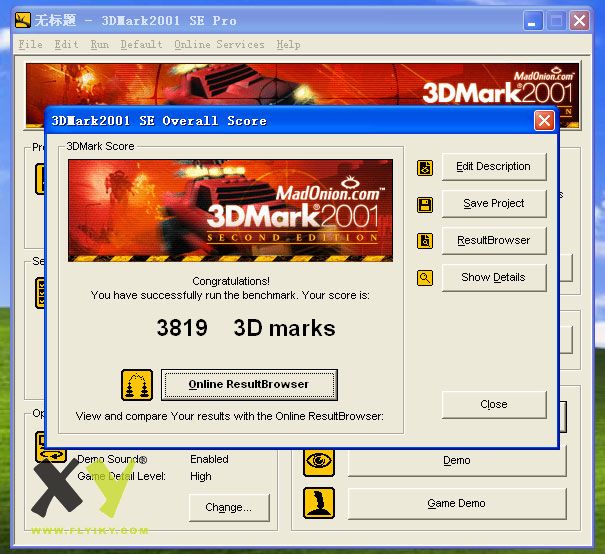This screenshot has width=605, height=554.
Task: Click the Change... options button
Action: (x=229, y=507)
